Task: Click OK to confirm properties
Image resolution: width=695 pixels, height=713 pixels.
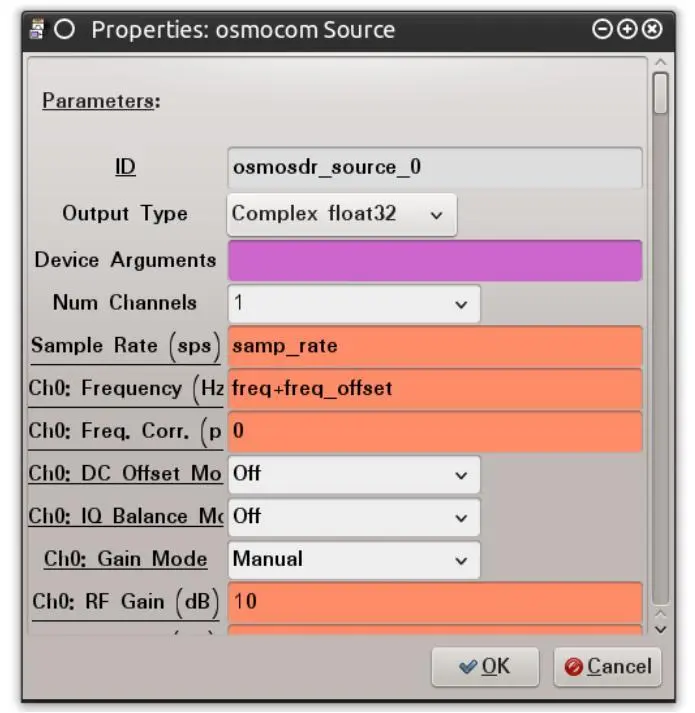Action: pyautogui.click(x=485, y=667)
